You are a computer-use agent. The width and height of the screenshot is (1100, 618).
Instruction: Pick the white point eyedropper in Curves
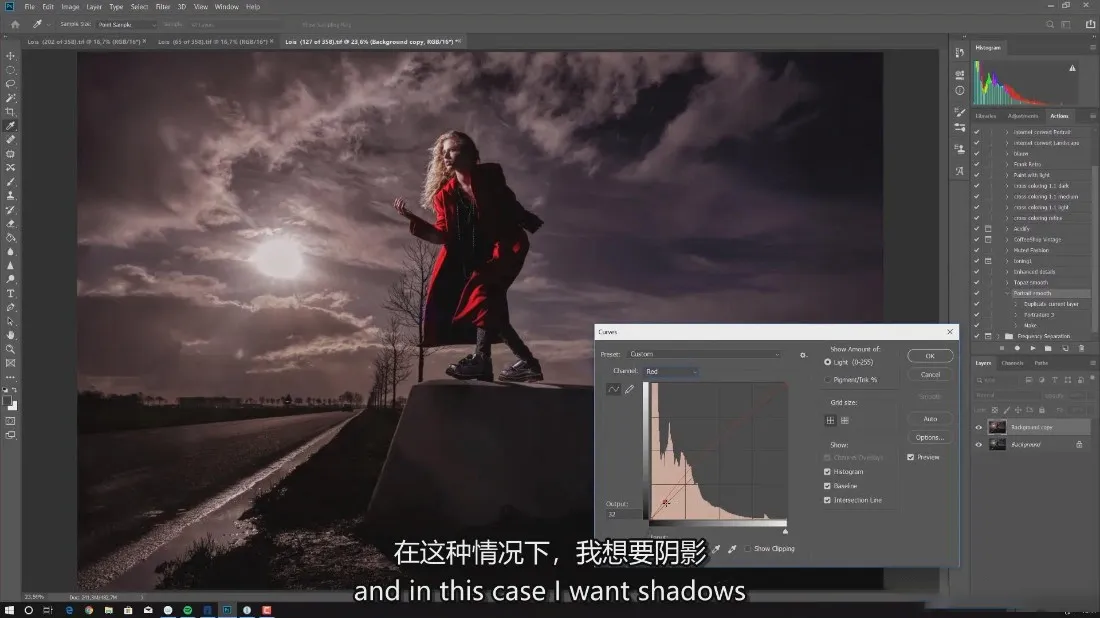tap(732, 549)
